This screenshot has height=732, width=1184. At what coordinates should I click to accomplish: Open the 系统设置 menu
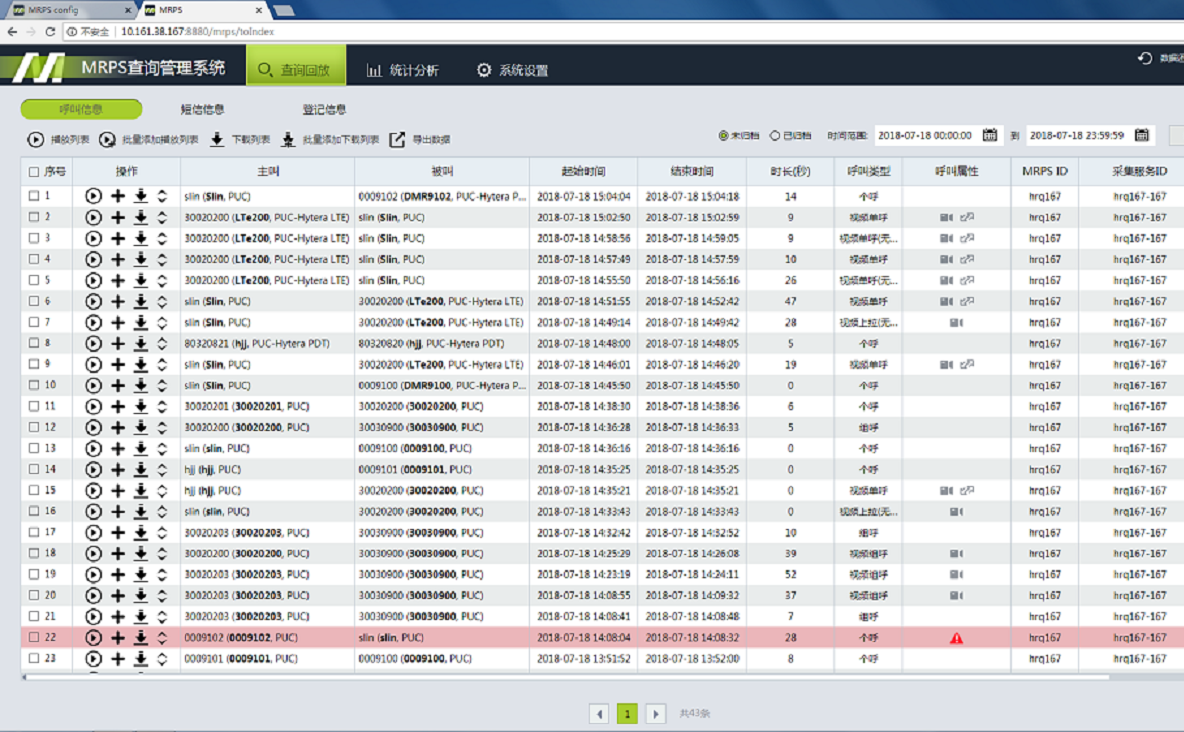512,70
